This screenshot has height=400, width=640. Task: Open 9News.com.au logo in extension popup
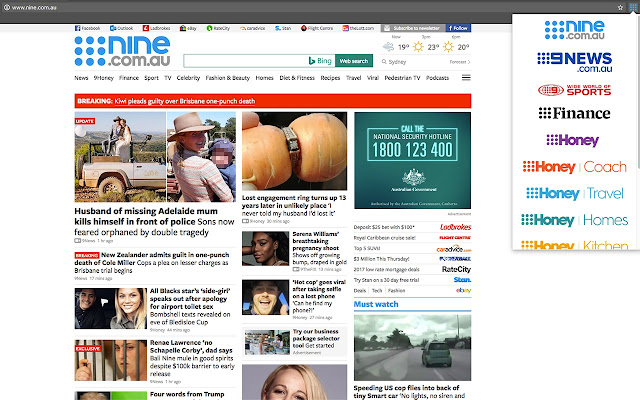pyautogui.click(x=575, y=62)
